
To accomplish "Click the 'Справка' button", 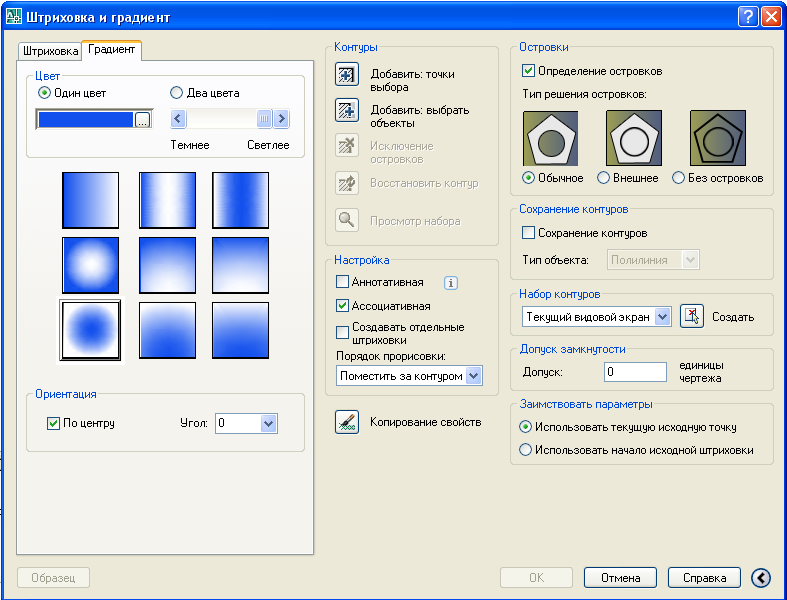I will 704,578.
